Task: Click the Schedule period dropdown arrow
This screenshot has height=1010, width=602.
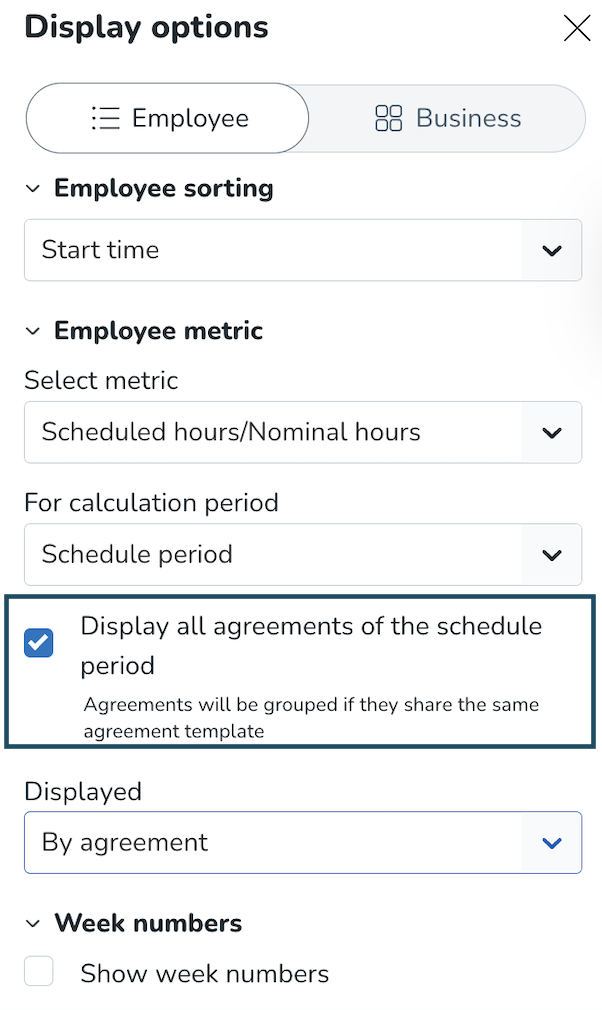Action: pos(551,554)
